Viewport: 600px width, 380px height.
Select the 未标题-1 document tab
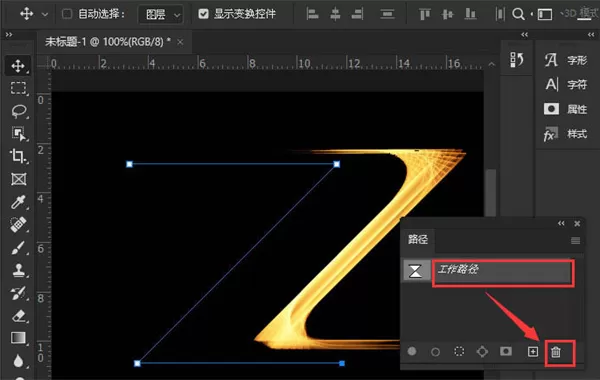[108, 41]
